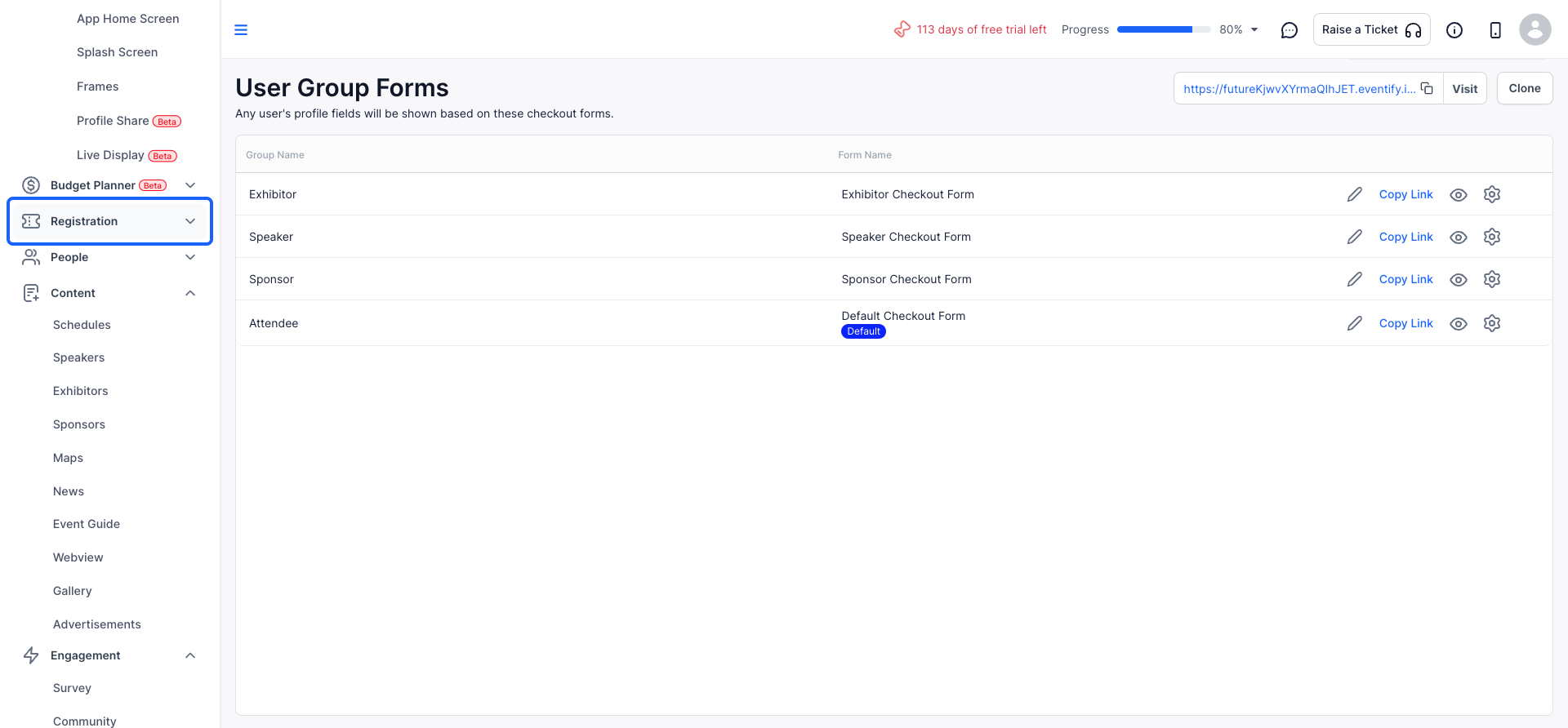
Task: Open settings gear for Attendee row
Action: click(1492, 323)
